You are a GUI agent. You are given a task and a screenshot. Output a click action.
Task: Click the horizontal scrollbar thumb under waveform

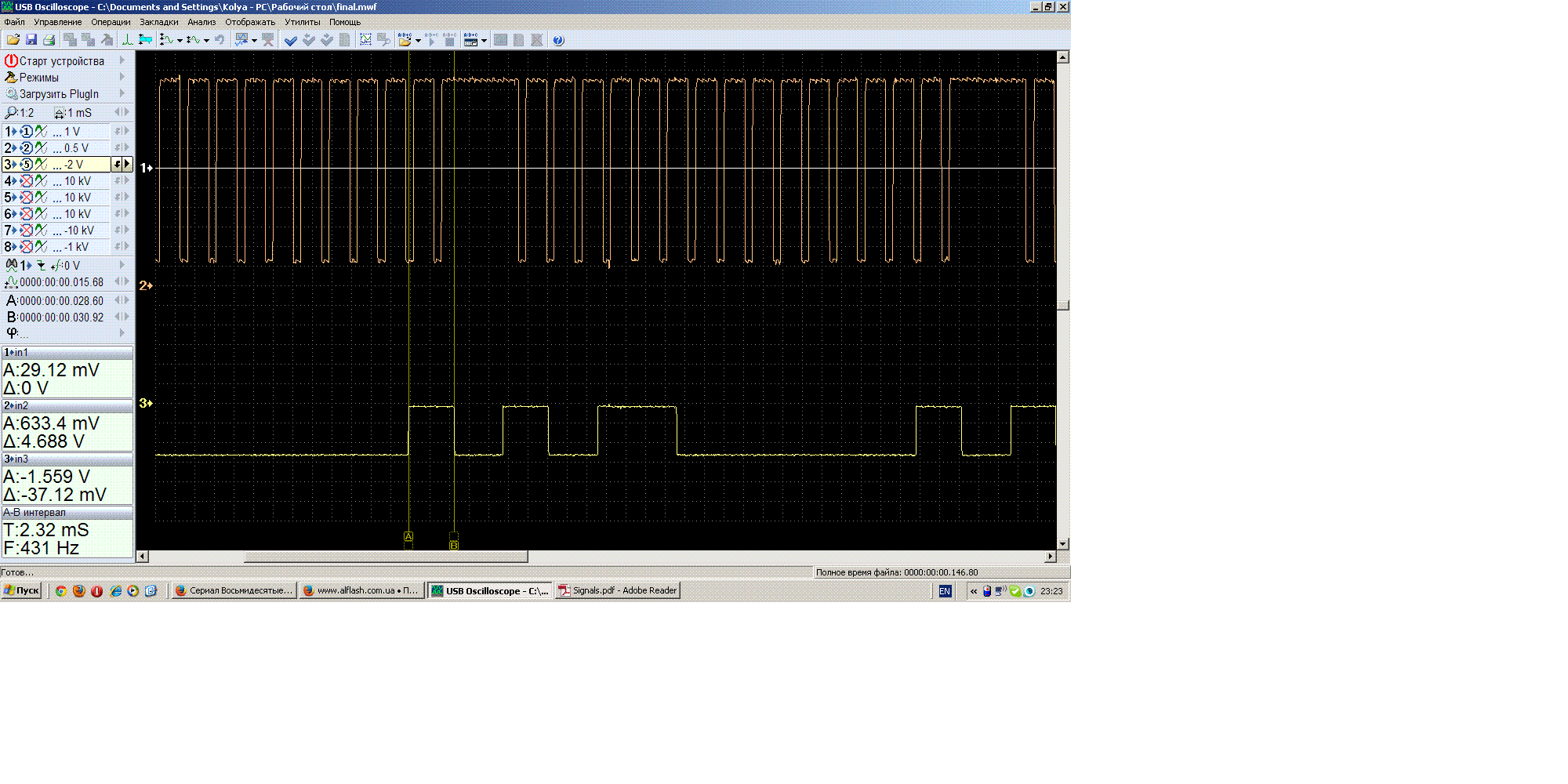tap(386, 557)
